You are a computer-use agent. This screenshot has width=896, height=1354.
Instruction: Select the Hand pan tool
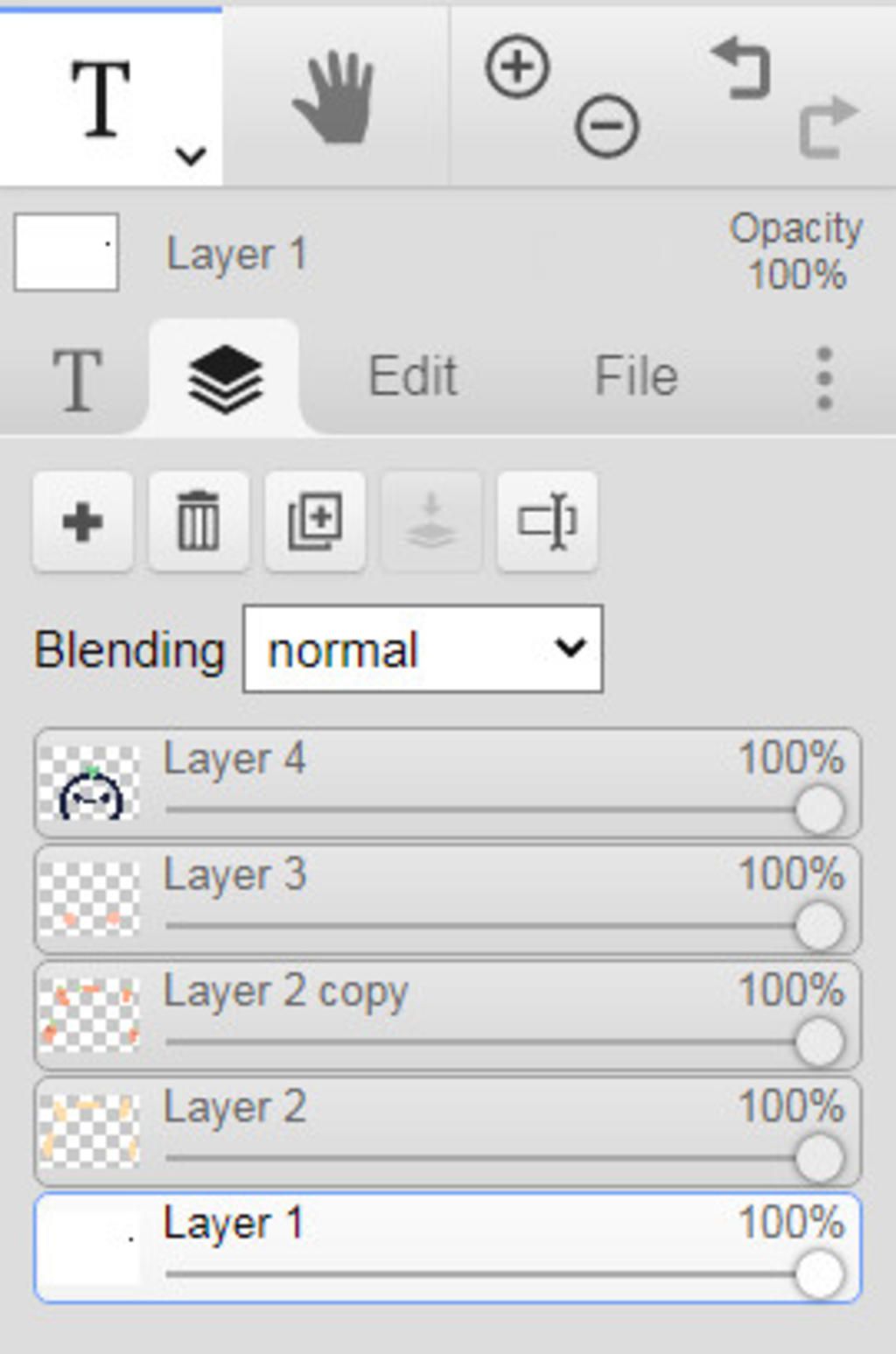click(x=334, y=98)
